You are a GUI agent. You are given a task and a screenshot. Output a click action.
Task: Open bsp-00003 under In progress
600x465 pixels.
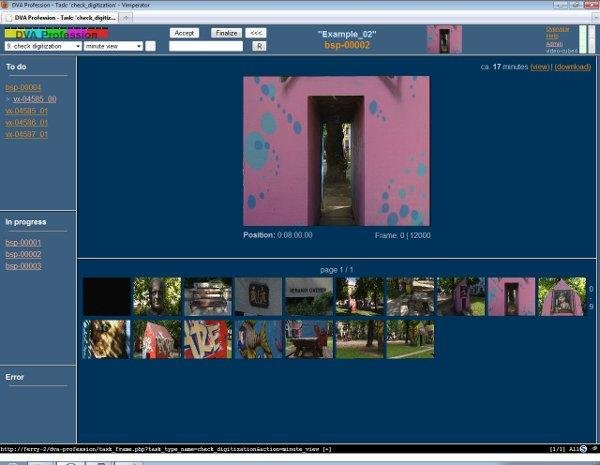[x=23, y=265]
